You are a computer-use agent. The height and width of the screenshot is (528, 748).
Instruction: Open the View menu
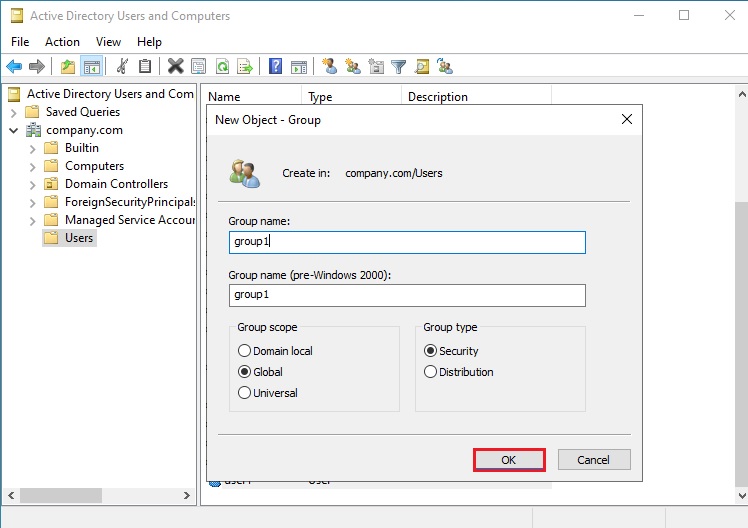pyautogui.click(x=108, y=42)
